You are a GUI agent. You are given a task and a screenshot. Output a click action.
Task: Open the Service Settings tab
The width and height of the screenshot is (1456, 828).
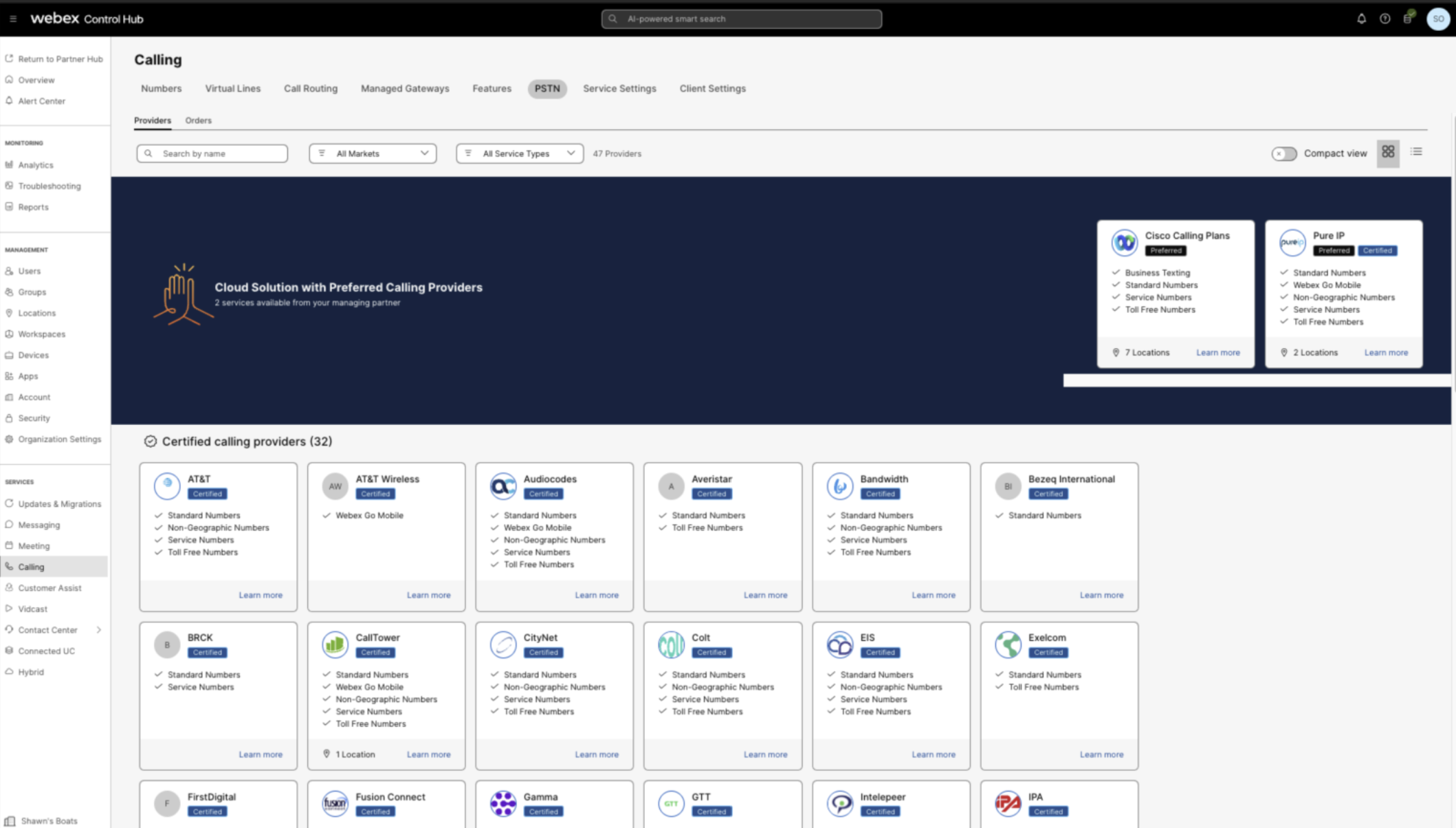point(619,89)
